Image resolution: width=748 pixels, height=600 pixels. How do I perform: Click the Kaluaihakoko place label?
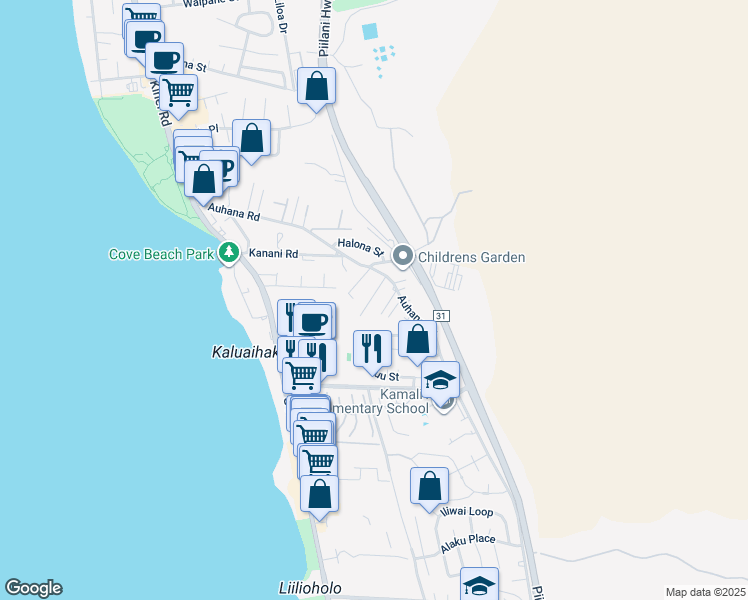pos(244,352)
